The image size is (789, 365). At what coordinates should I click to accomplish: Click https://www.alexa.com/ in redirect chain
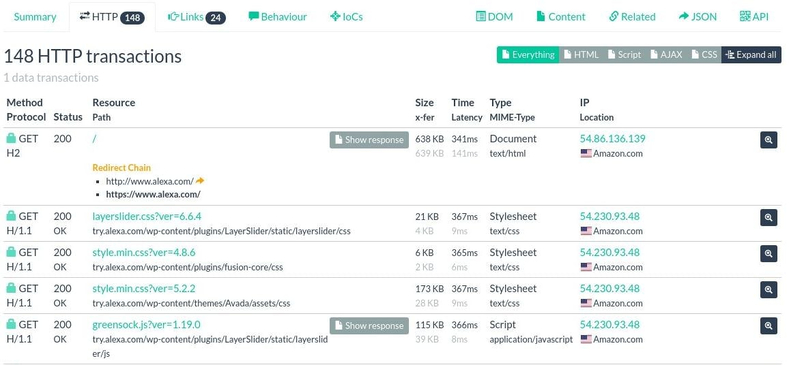153,194
